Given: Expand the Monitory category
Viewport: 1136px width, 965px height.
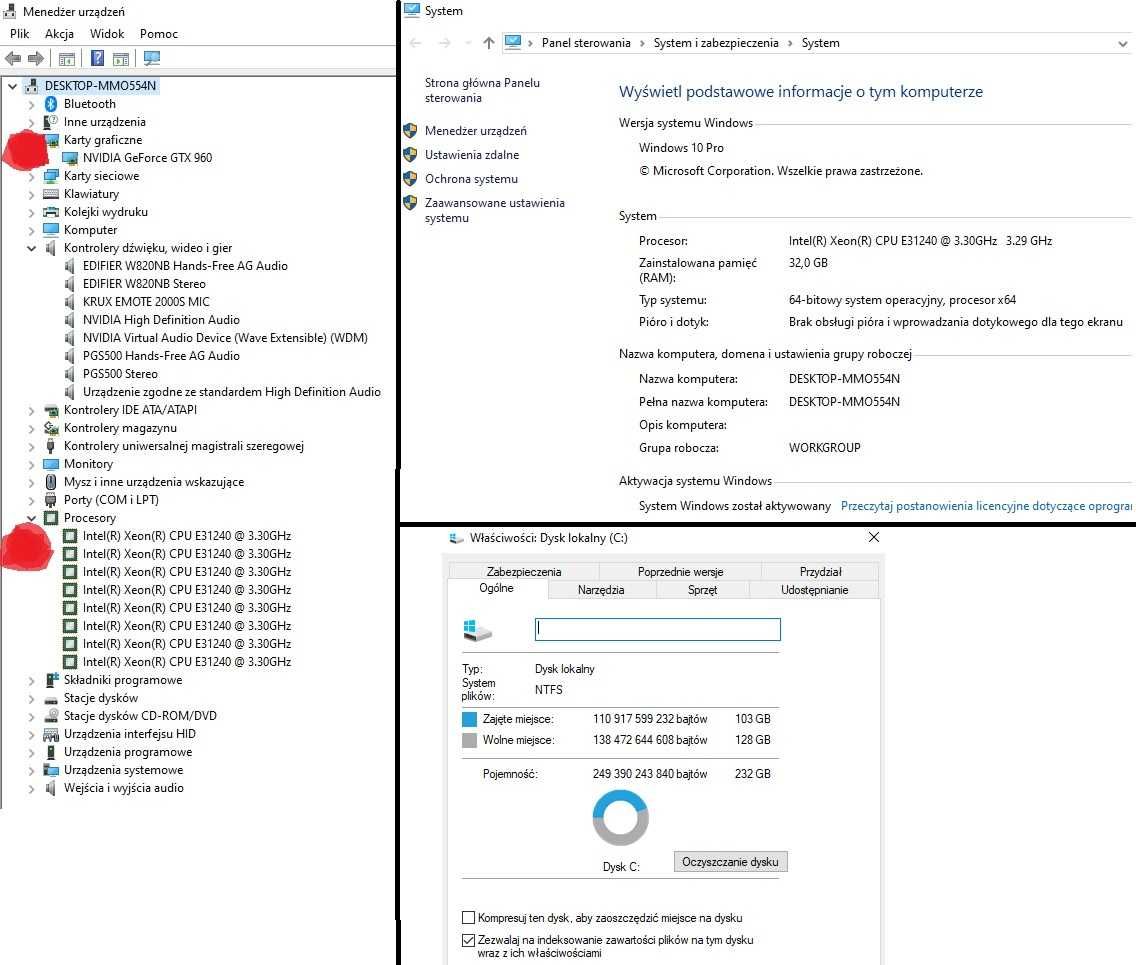Looking at the screenshot, I should click(31, 464).
